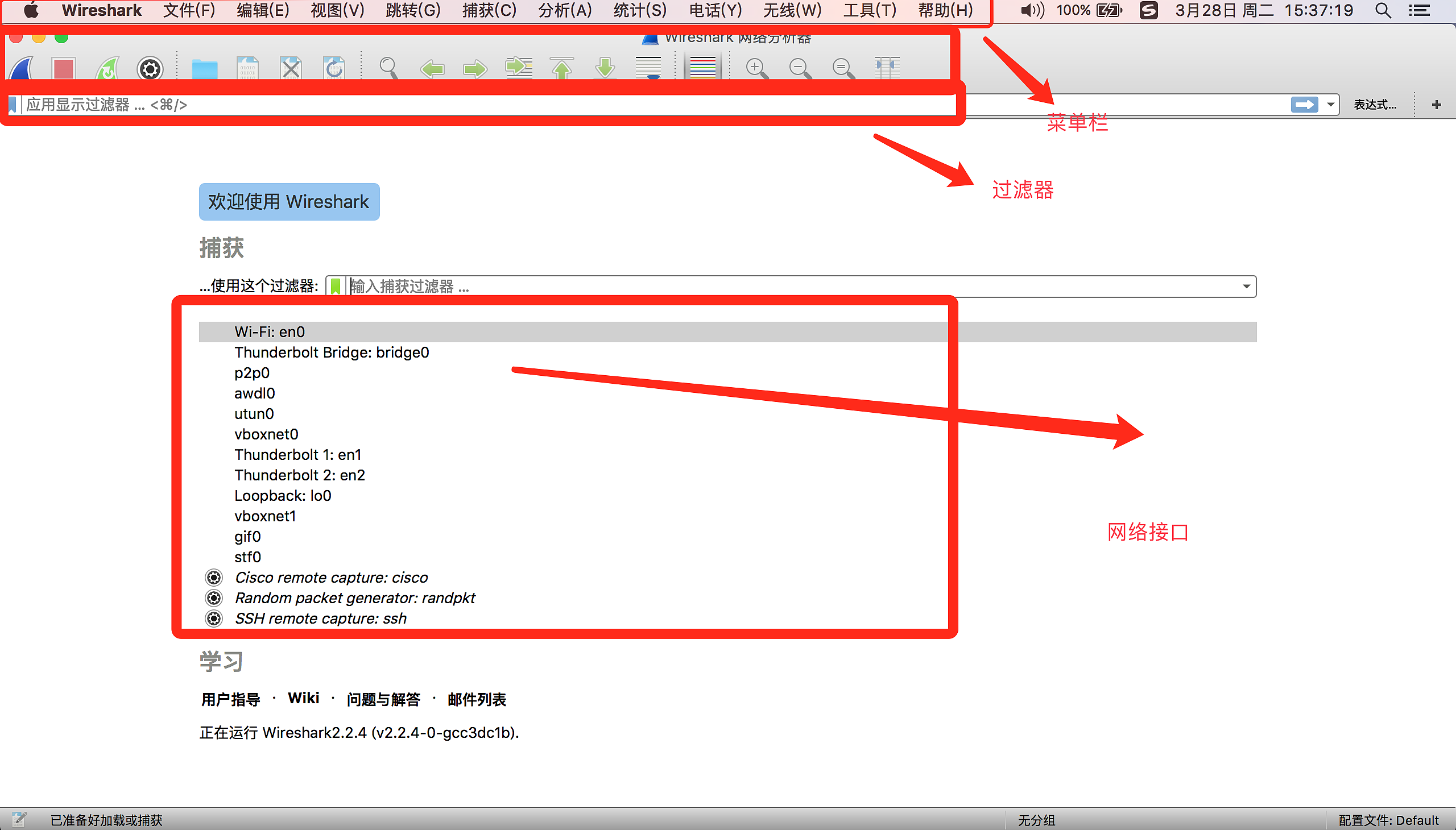1456x830 pixels.
Task: Open the Wiki link
Action: coord(303,698)
